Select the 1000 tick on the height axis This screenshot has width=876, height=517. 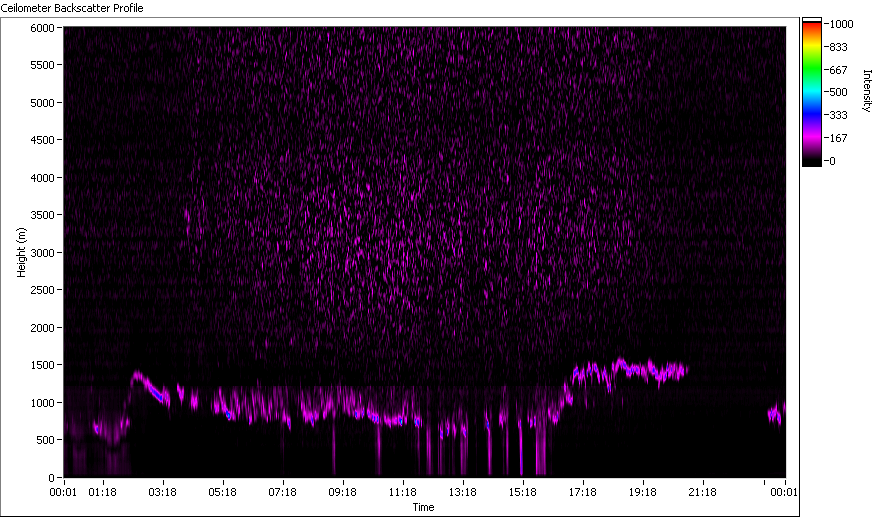pos(42,403)
